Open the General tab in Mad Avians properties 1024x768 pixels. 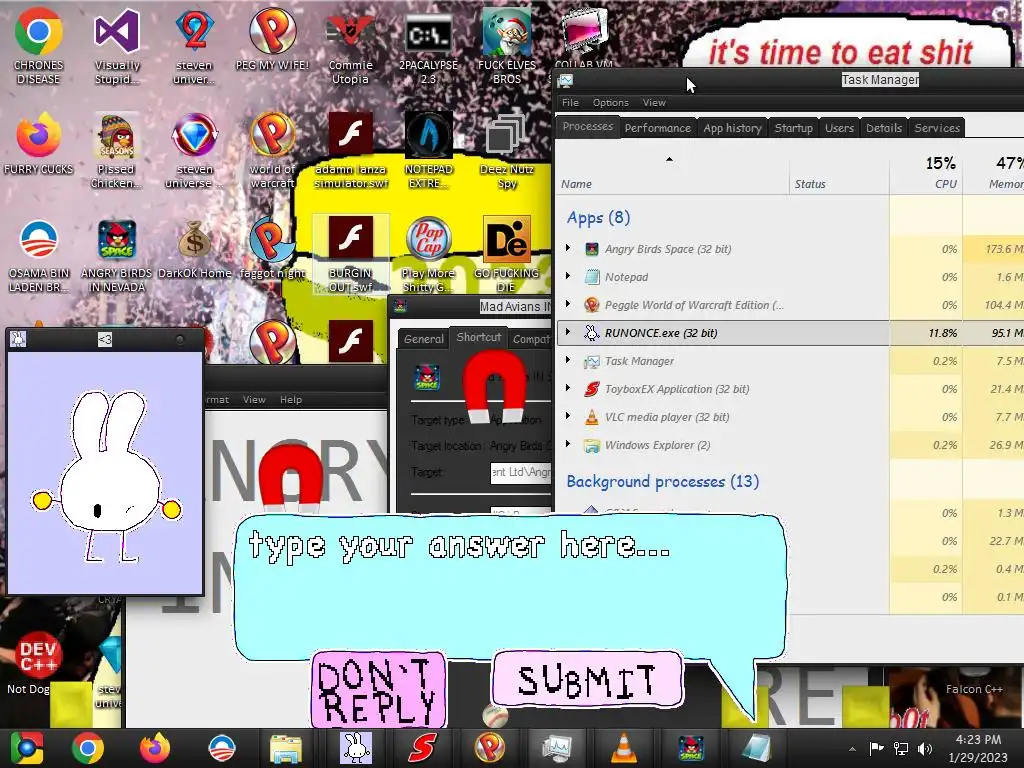click(423, 339)
